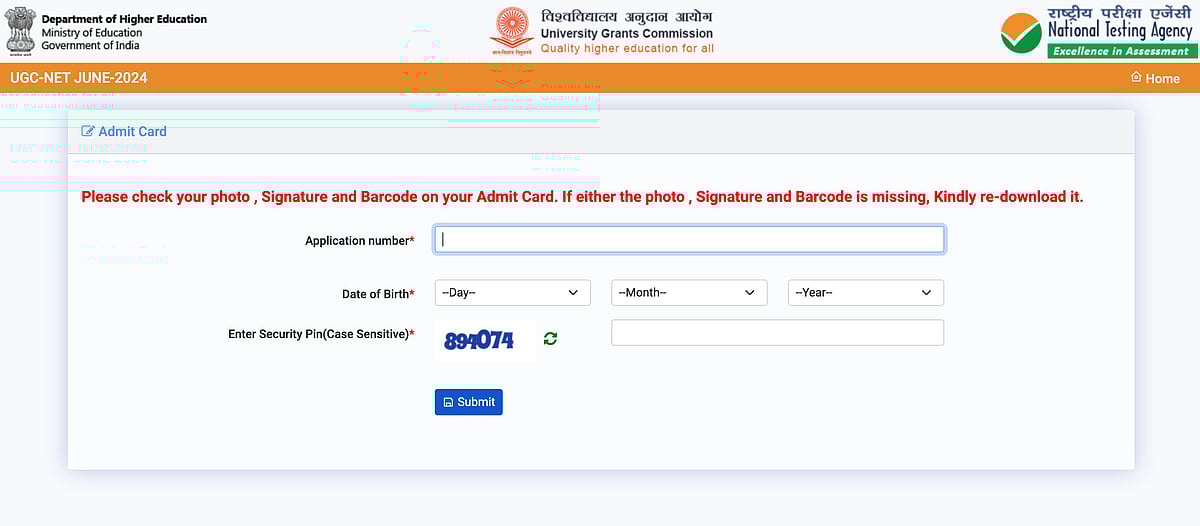
Task: Click the Admit Card heading link
Action: pyautogui.click(x=132, y=131)
